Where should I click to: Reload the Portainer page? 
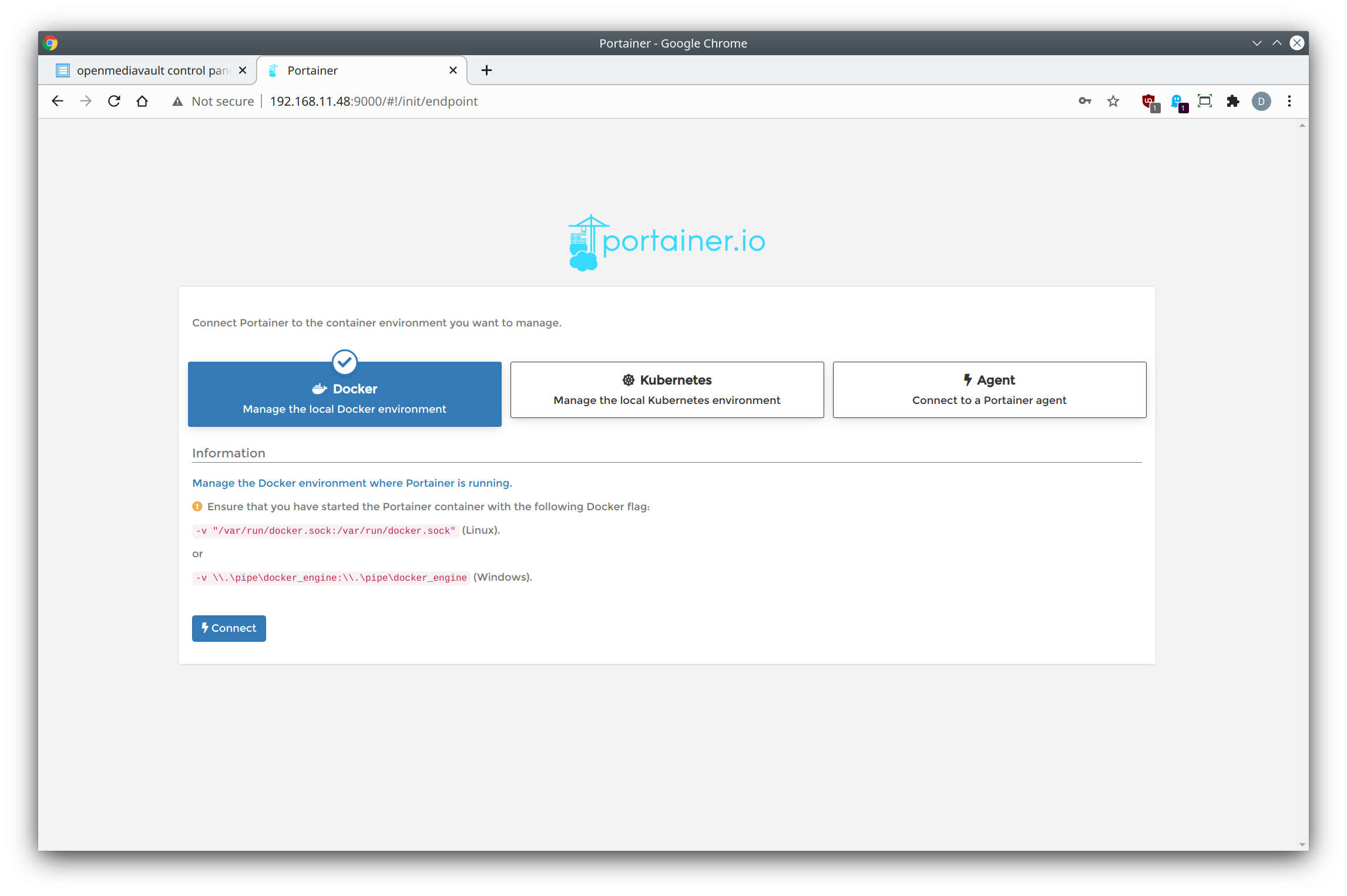(114, 101)
